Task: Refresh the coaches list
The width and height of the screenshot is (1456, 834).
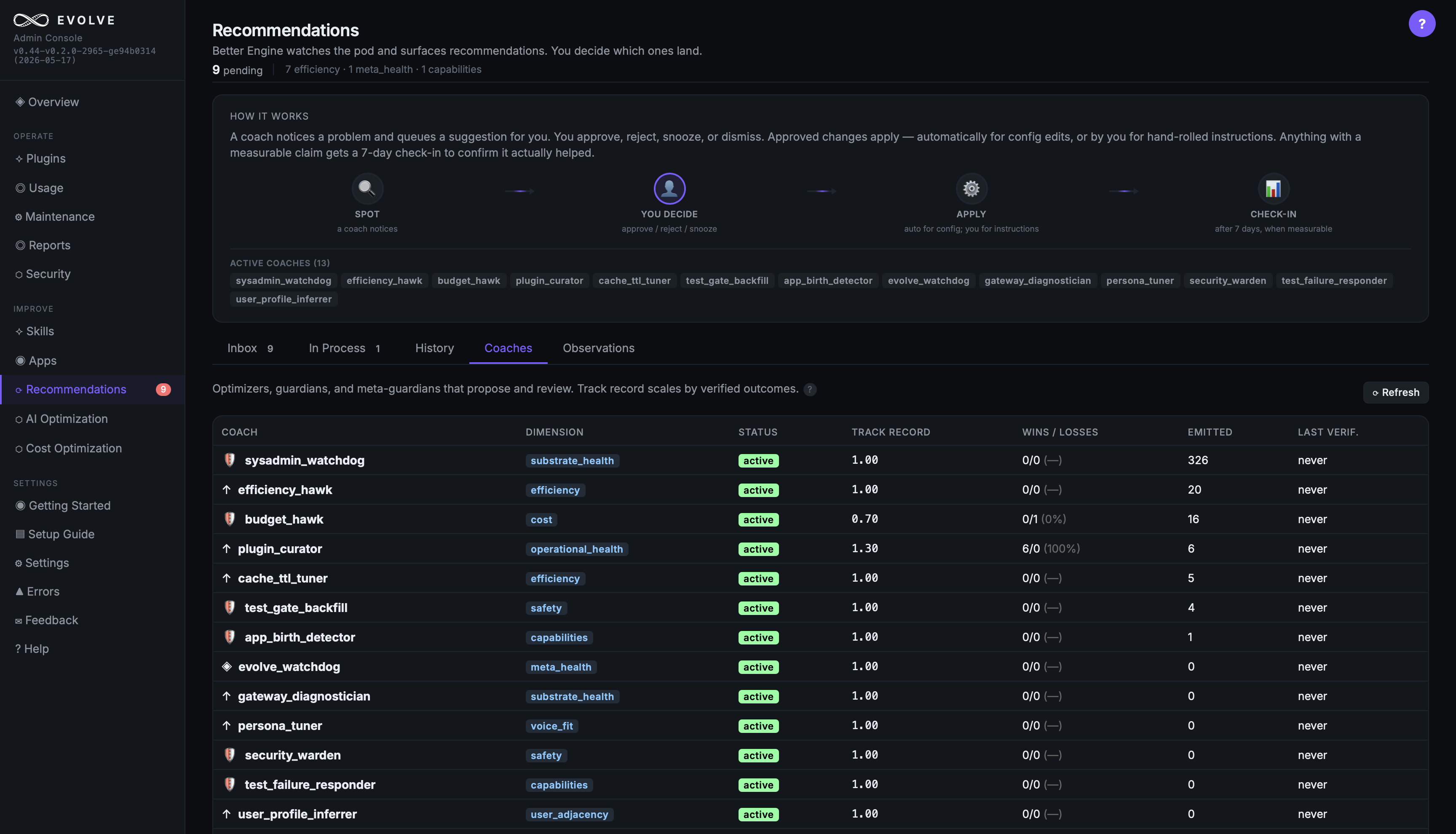Action: point(1395,393)
